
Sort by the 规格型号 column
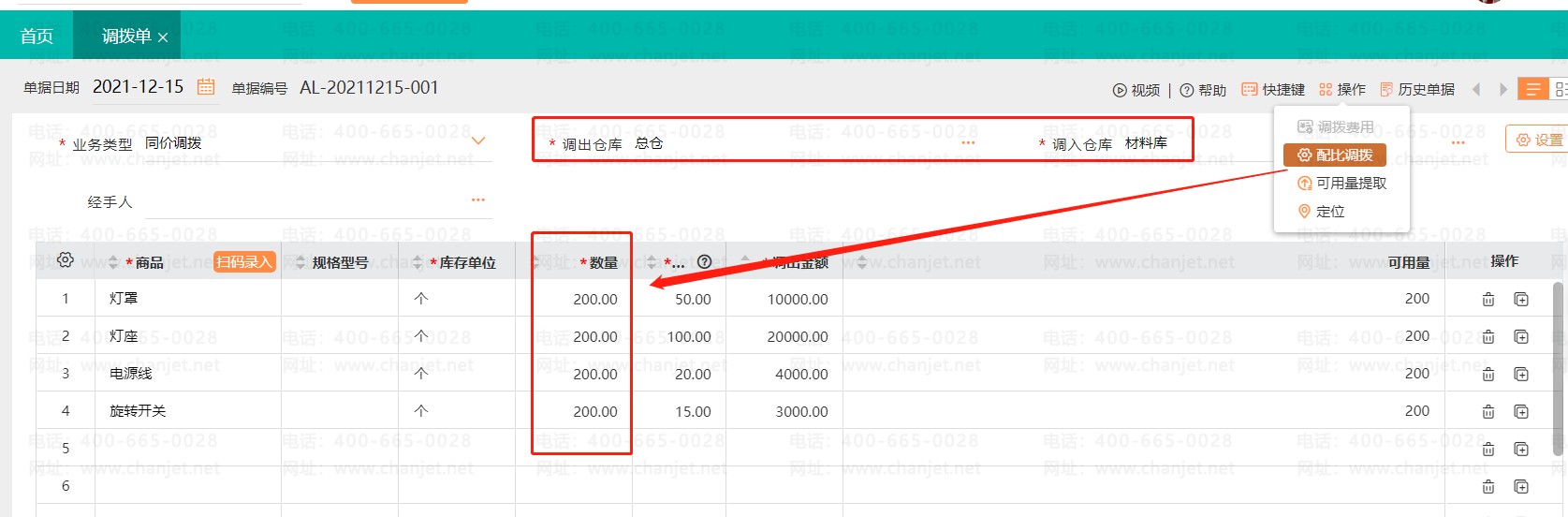[300, 262]
